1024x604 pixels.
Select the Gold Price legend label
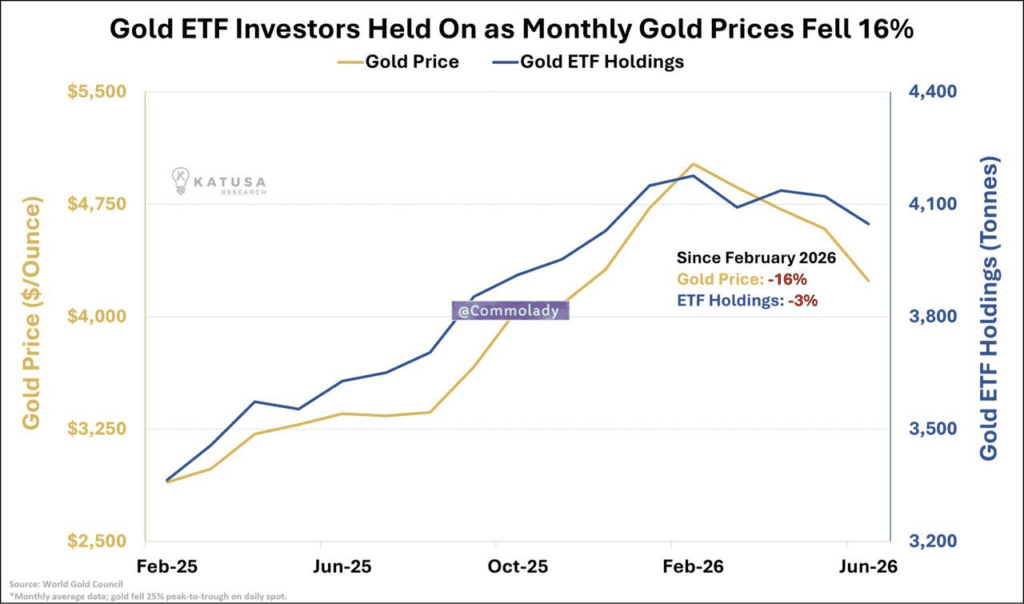coord(412,61)
